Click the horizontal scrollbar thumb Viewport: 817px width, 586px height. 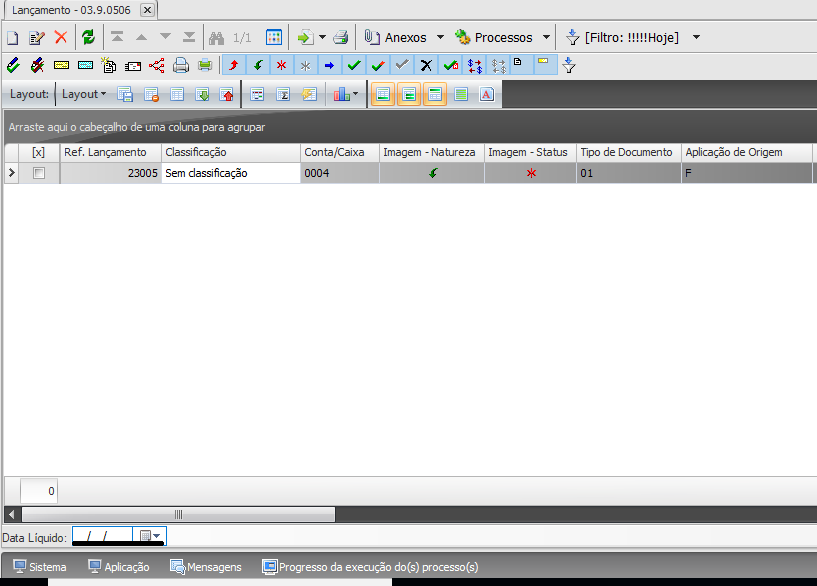[178, 515]
